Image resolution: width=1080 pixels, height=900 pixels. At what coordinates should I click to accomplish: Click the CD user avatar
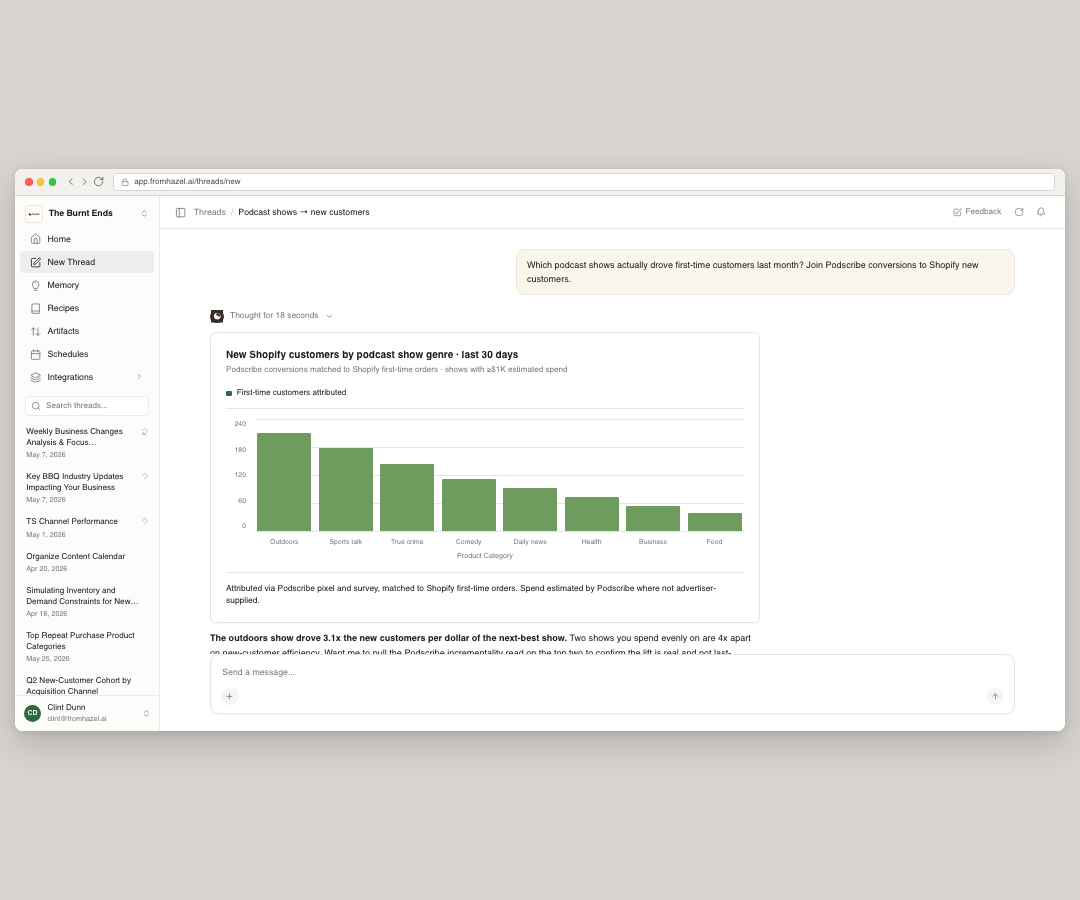pos(32,713)
